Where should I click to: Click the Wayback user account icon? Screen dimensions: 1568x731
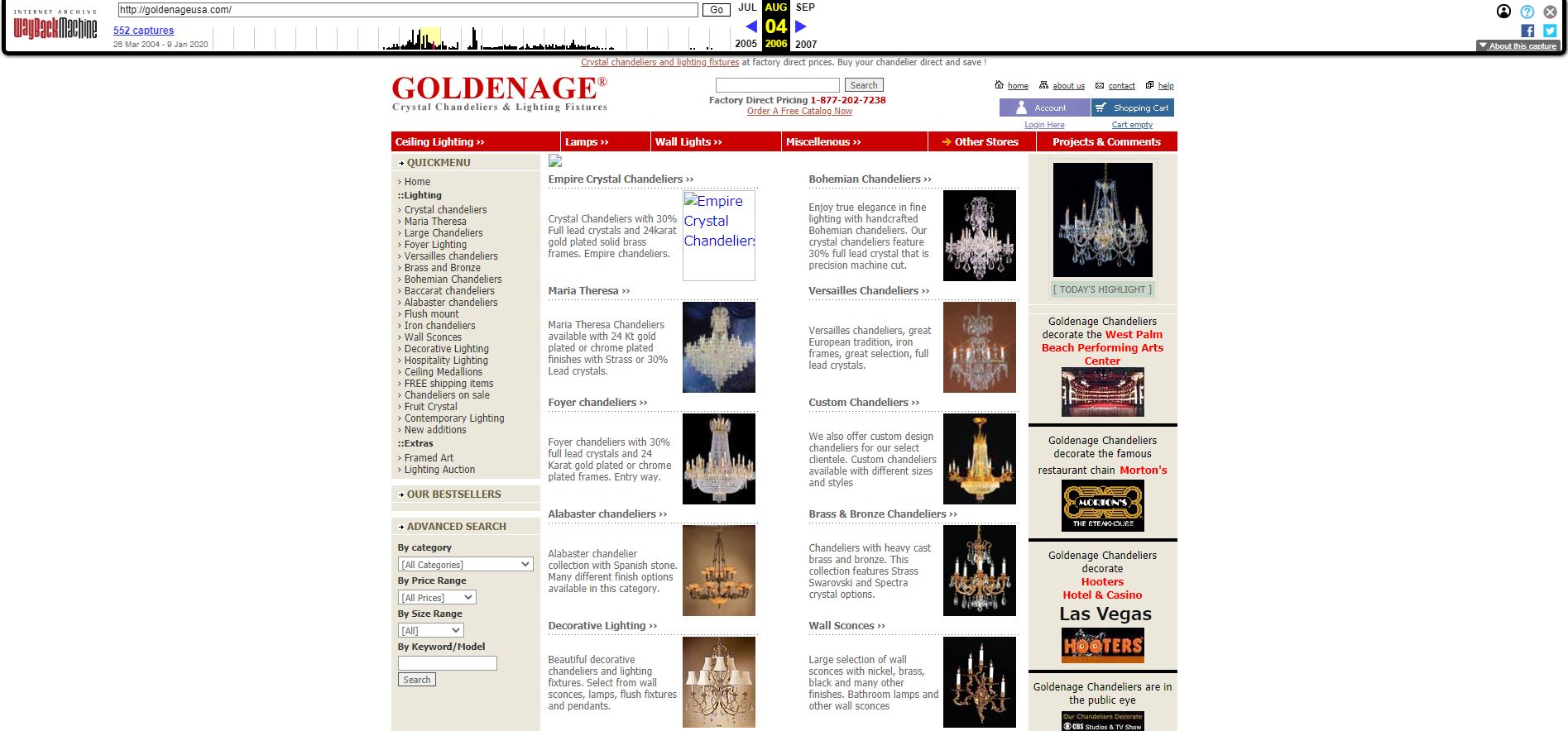(1504, 12)
